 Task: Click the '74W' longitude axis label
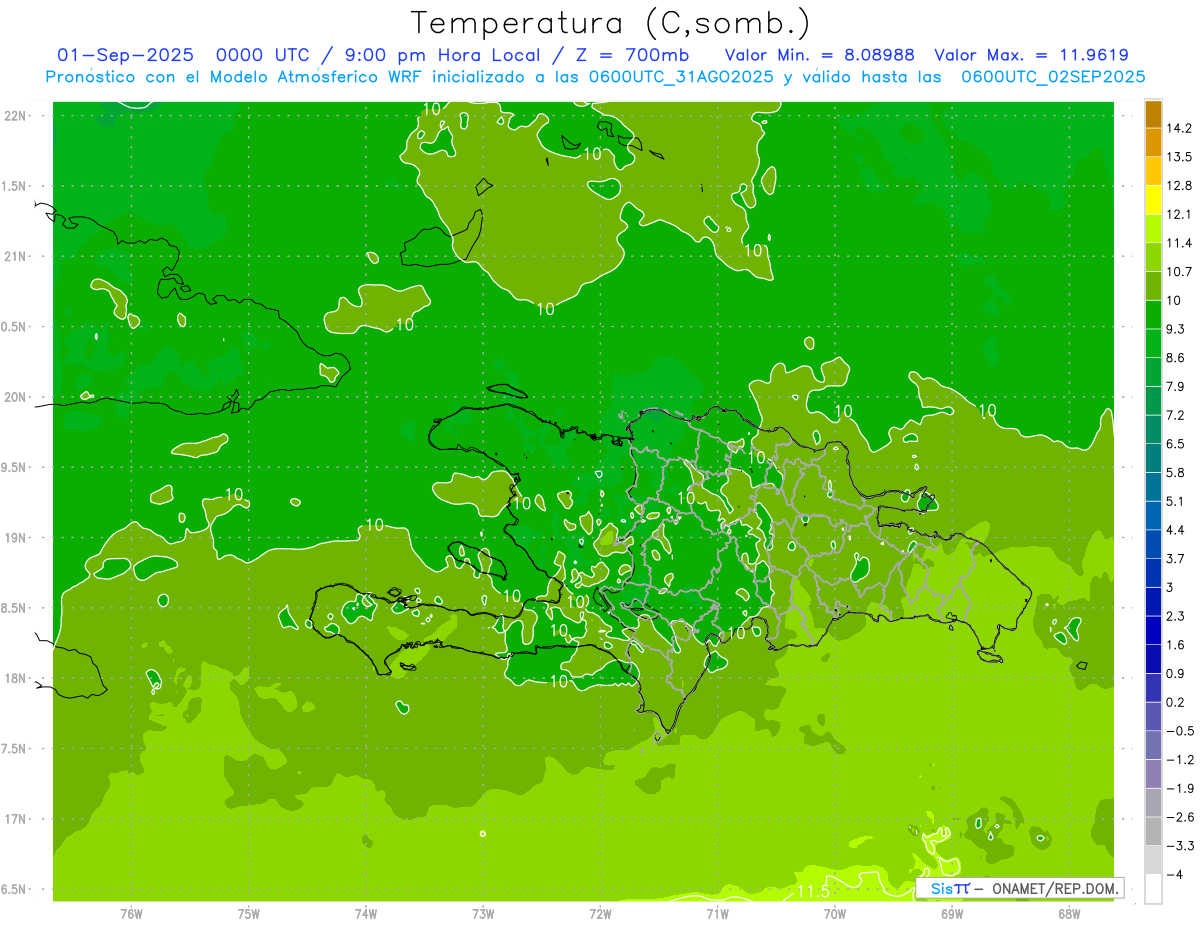tap(366, 914)
